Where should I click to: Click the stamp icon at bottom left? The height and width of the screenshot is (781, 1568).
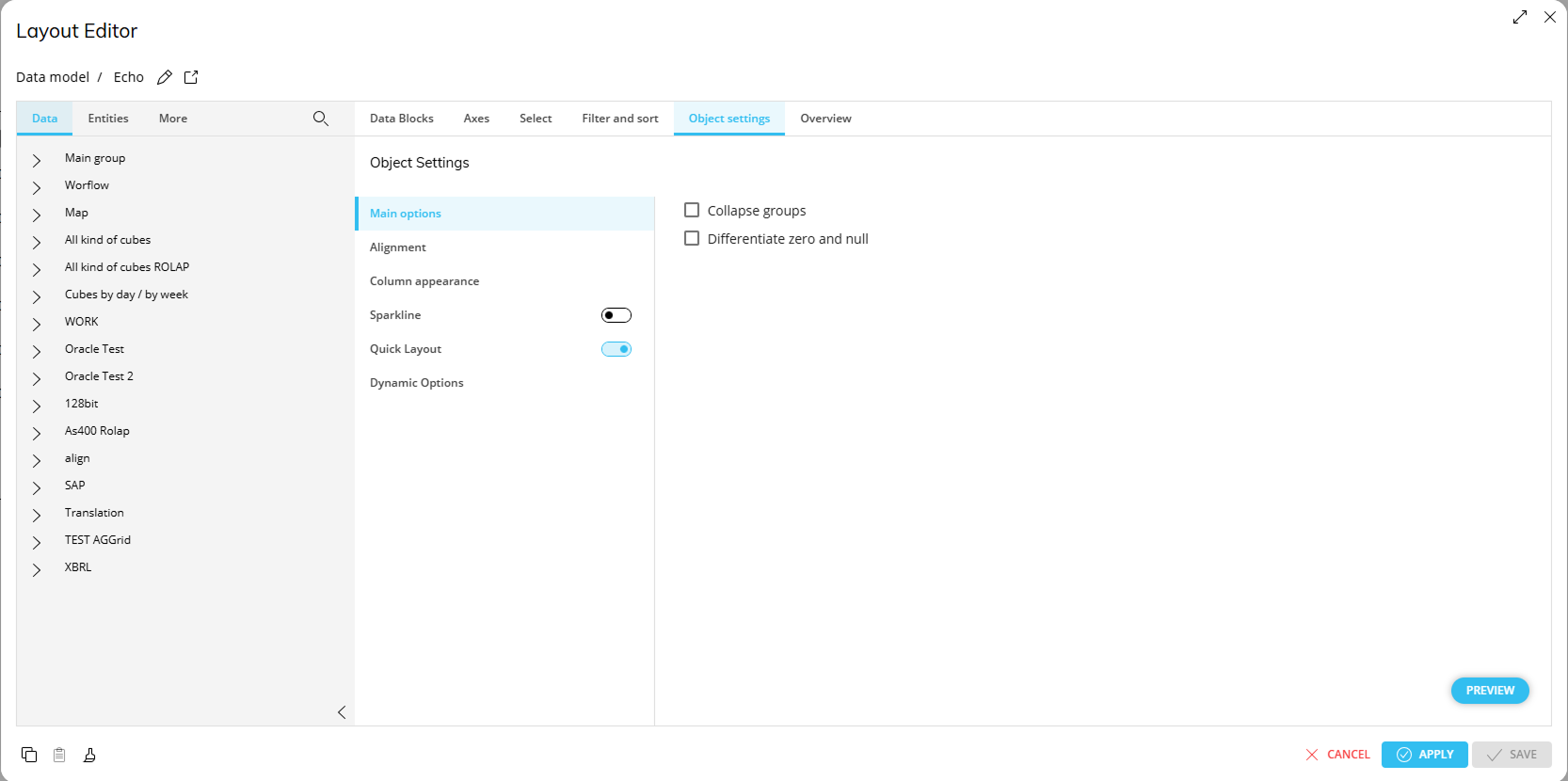[89, 755]
